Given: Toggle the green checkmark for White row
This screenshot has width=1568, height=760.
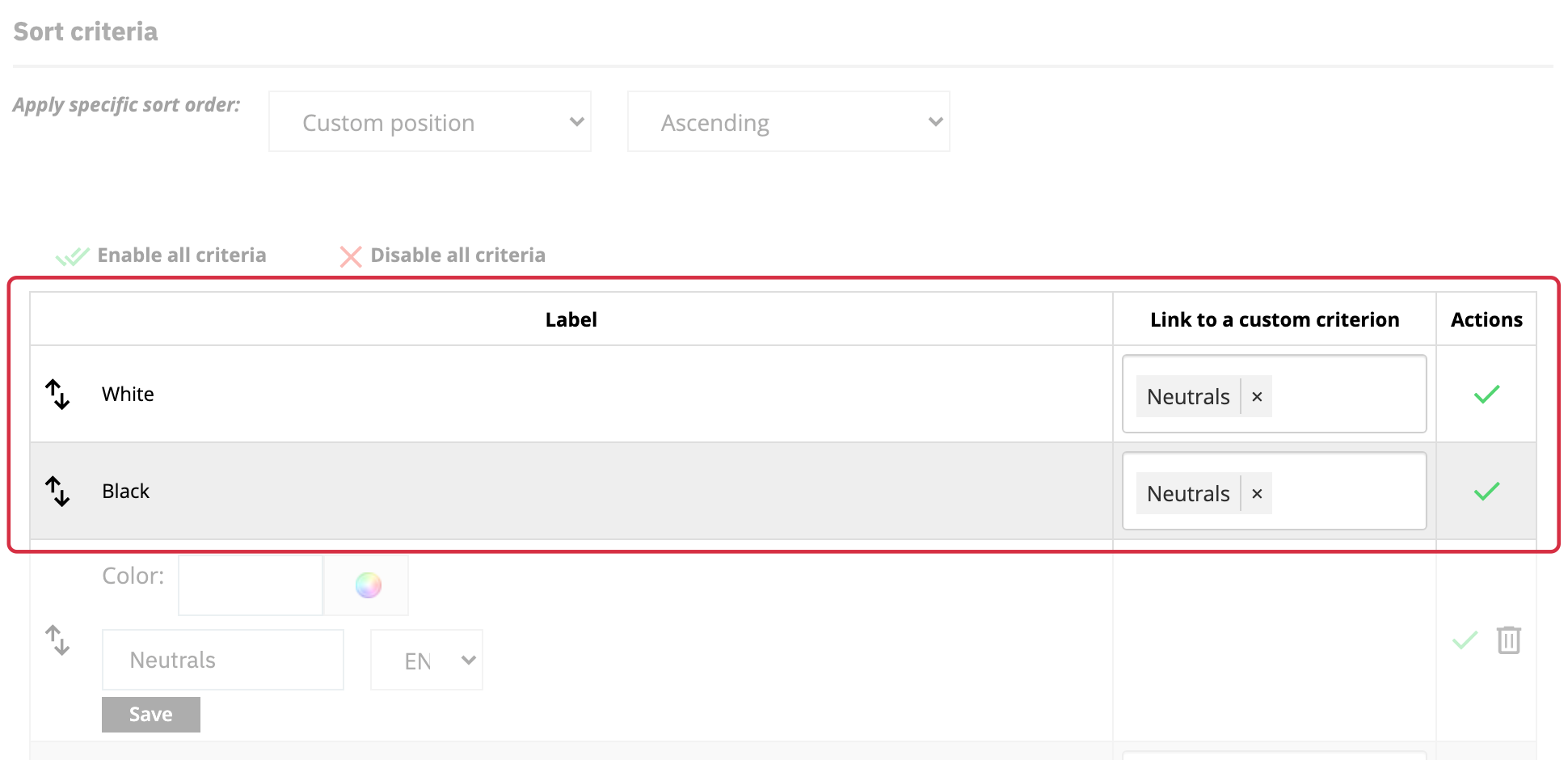Looking at the screenshot, I should tap(1486, 395).
